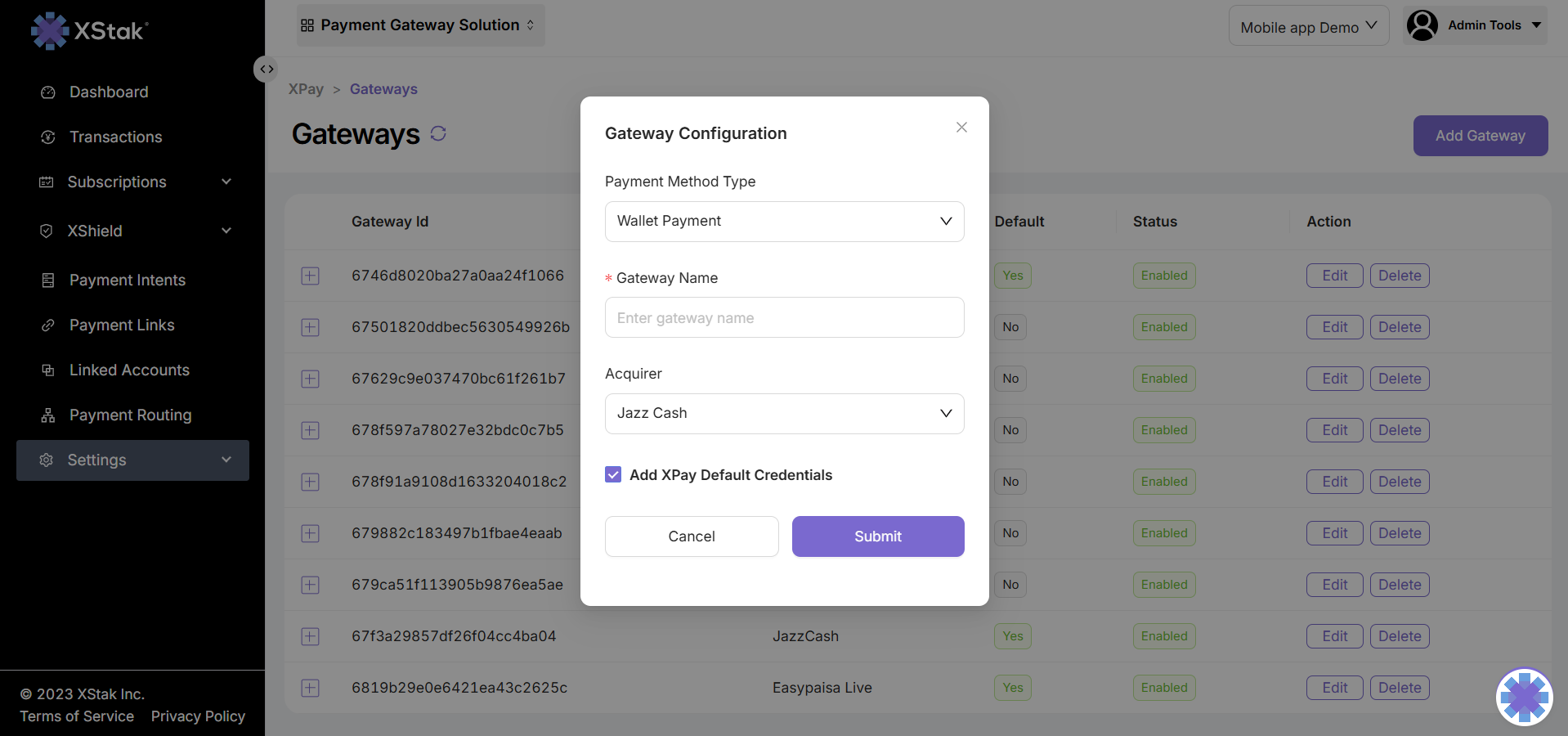1568x736 pixels.
Task: Click the XStak logo
Action: tap(90, 31)
